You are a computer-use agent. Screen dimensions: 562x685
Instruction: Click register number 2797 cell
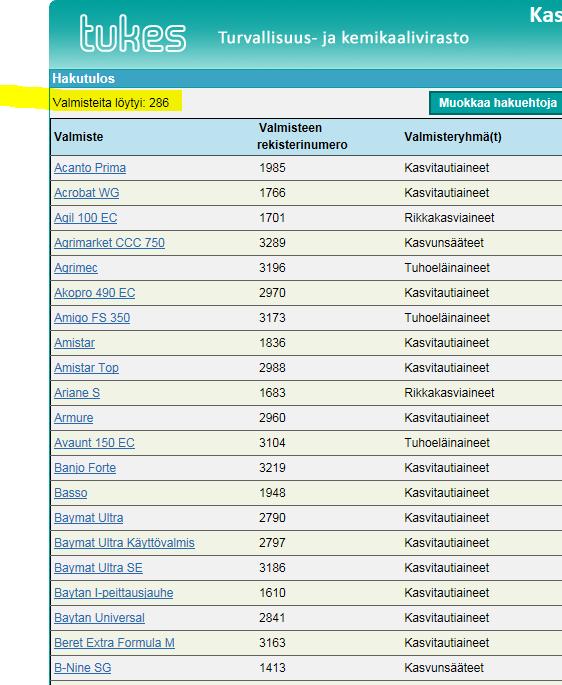[x=272, y=543]
